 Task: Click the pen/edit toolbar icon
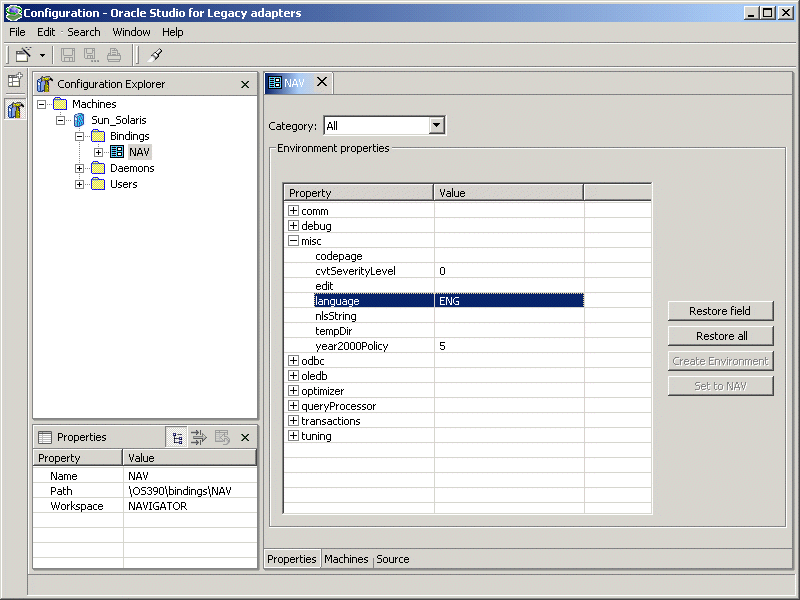click(155, 55)
